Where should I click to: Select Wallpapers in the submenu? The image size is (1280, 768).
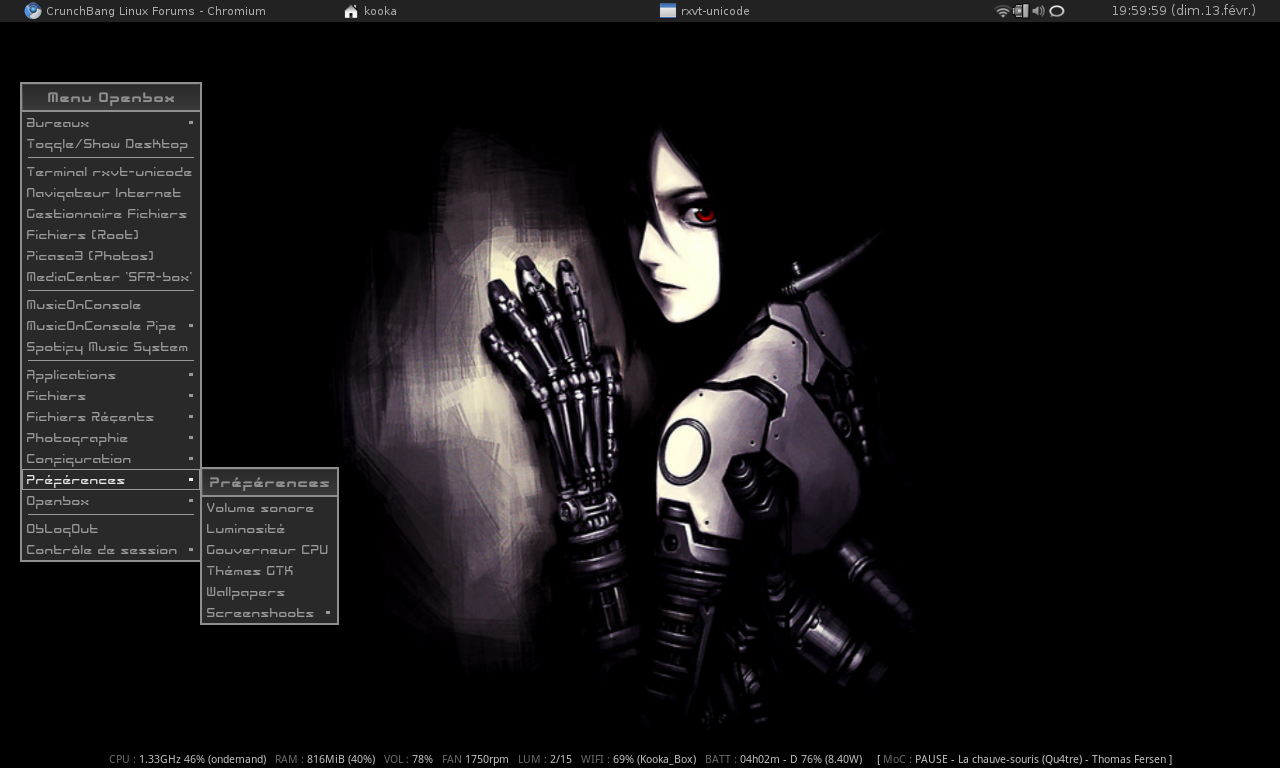coord(270,592)
